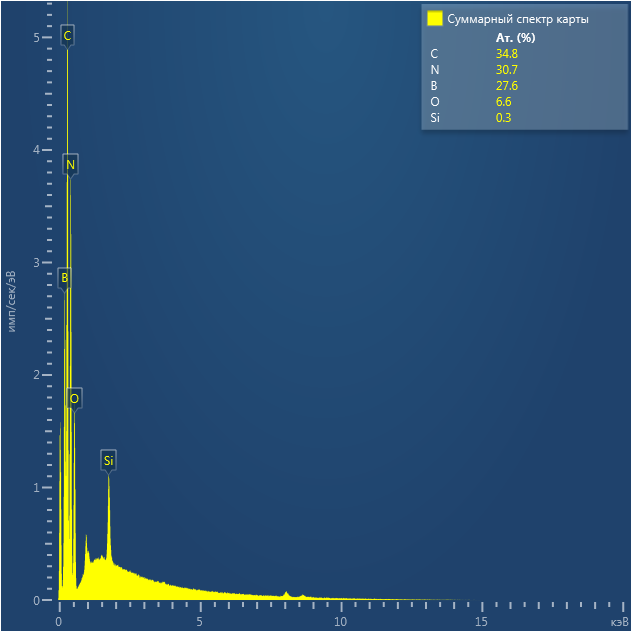Select the C element row in legend
The width and height of the screenshot is (632, 632).
pos(434,54)
